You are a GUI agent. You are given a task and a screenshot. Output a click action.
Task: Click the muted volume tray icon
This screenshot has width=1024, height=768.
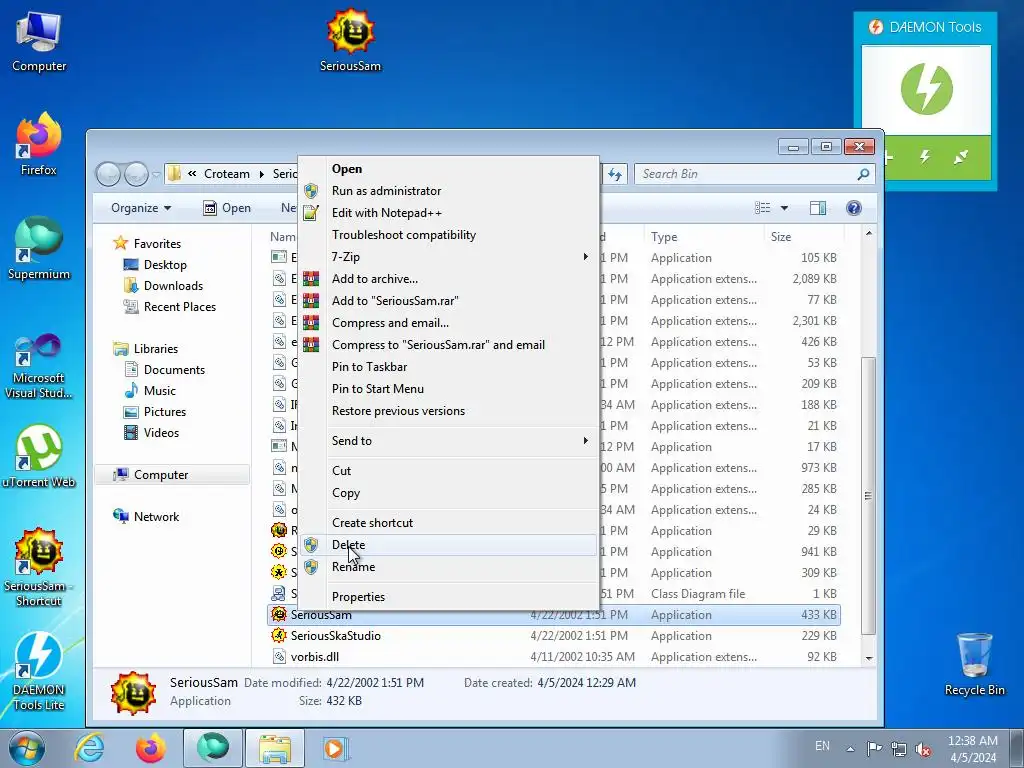point(923,749)
